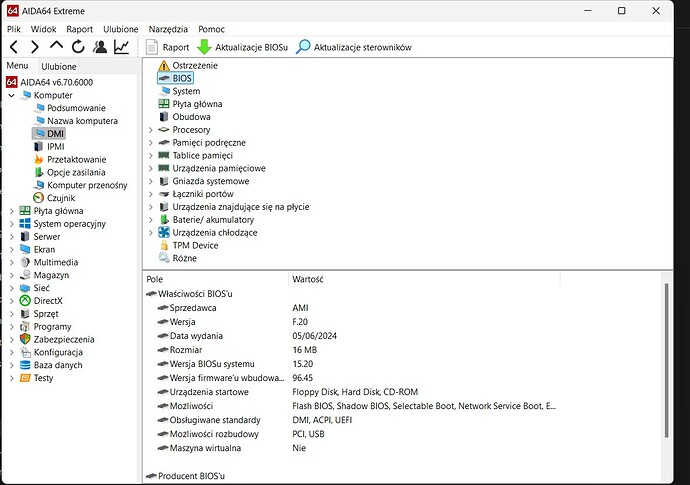Click the Różne gears icon
This screenshot has width=690, height=485.
click(164, 258)
